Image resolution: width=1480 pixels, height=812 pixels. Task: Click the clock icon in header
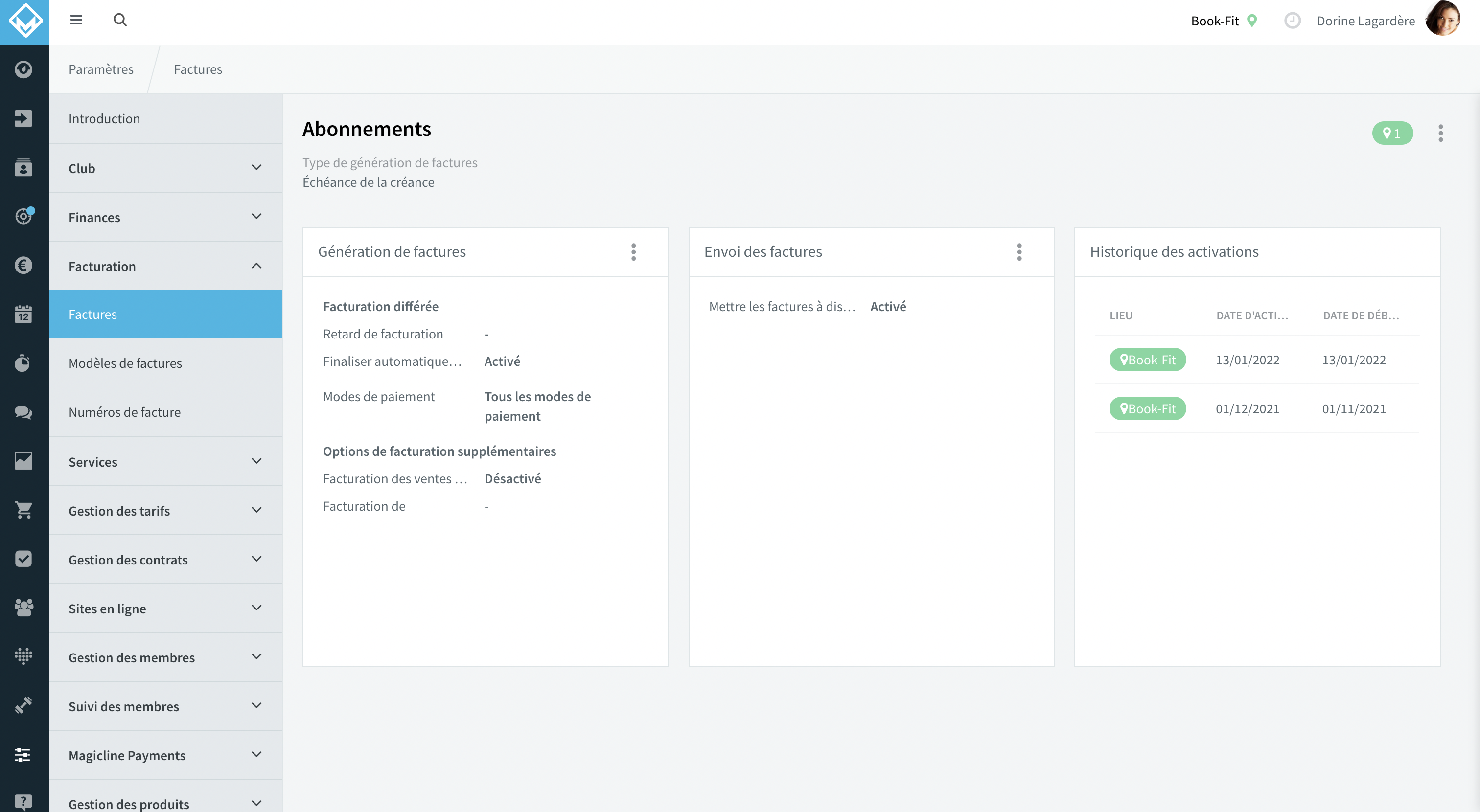pyautogui.click(x=1292, y=21)
